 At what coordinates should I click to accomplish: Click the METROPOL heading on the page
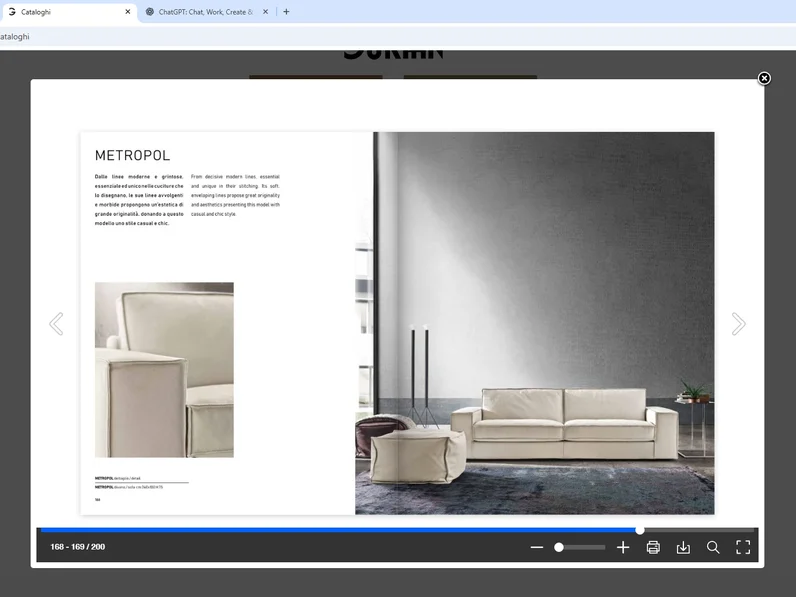pos(132,155)
